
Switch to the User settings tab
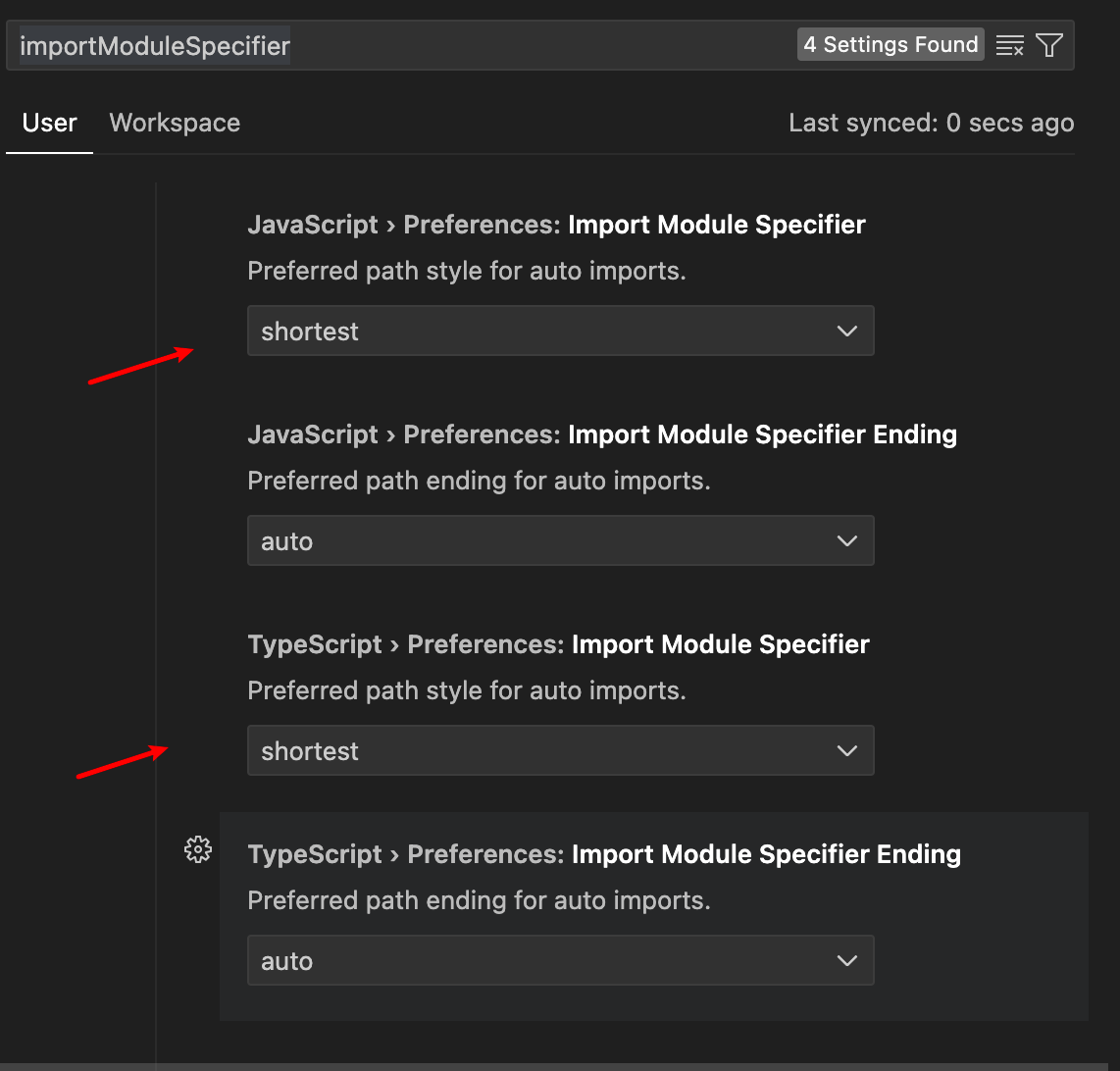point(49,123)
